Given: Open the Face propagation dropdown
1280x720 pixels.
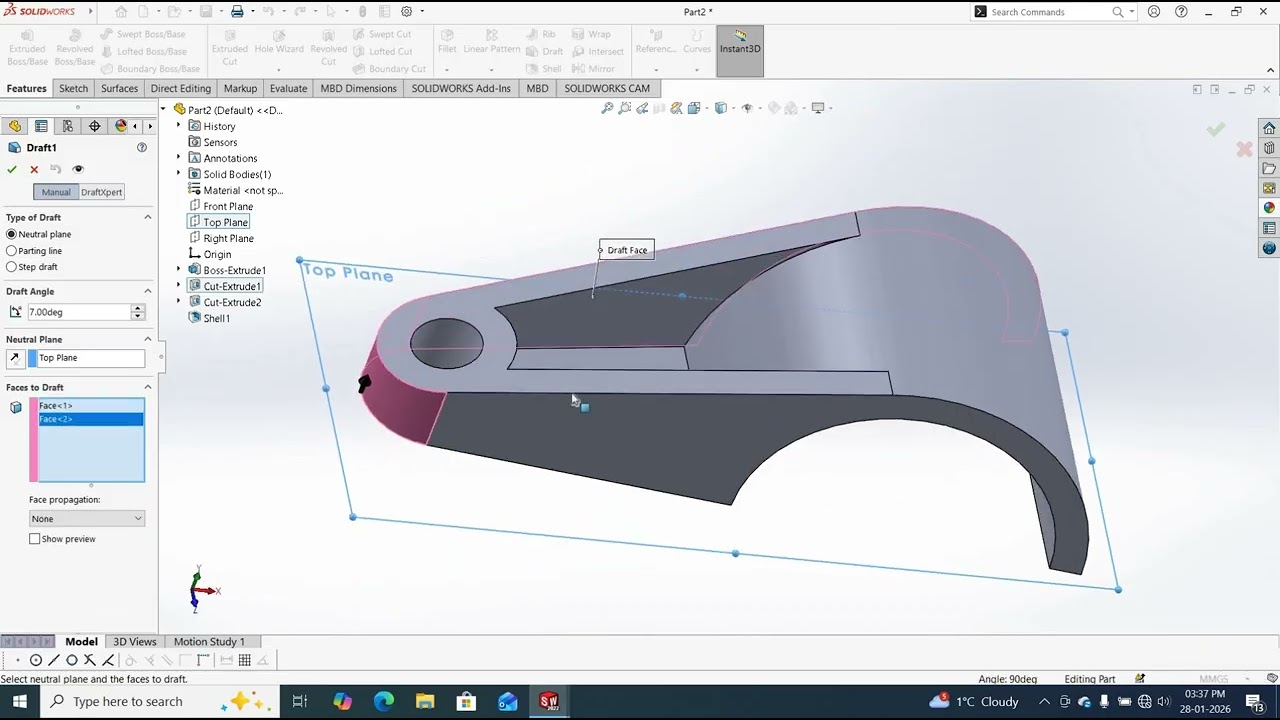Looking at the screenshot, I should [87, 519].
